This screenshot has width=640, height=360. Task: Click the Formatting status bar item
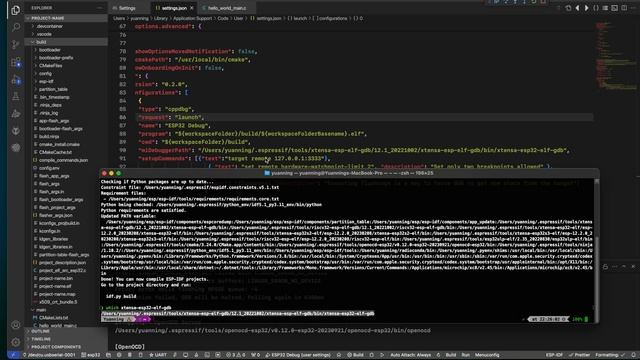(x=609, y=355)
